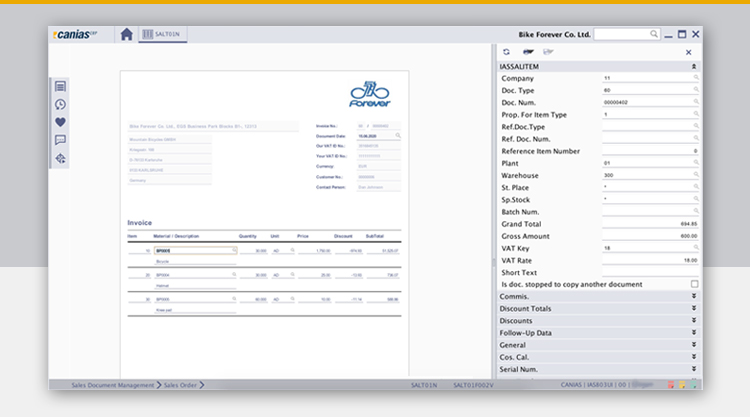
Task: Expand the Follow-Up Data section
Action: tap(694, 333)
